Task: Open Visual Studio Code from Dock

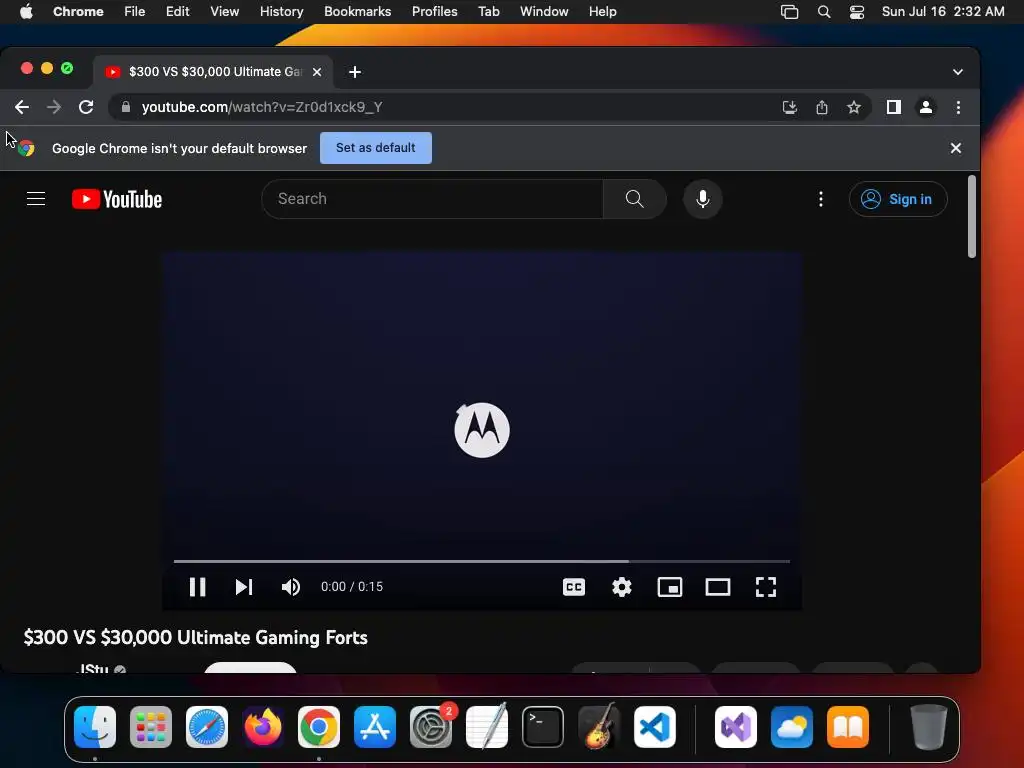Action: [x=655, y=727]
